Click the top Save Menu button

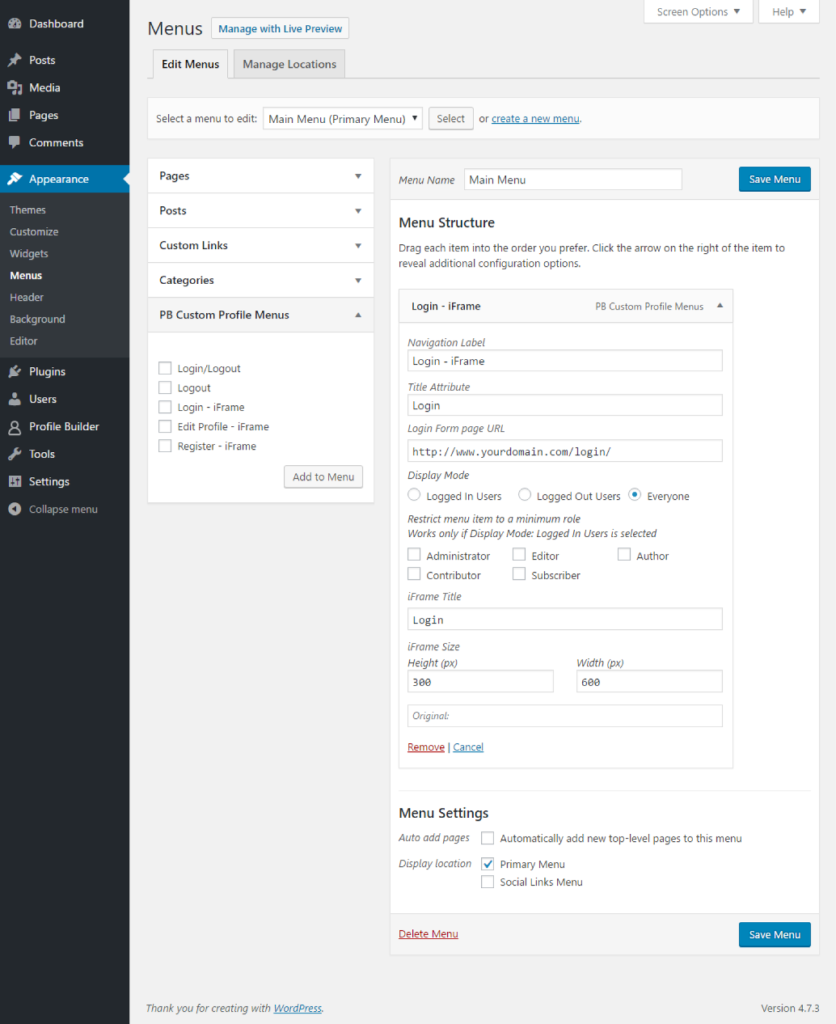(x=774, y=179)
